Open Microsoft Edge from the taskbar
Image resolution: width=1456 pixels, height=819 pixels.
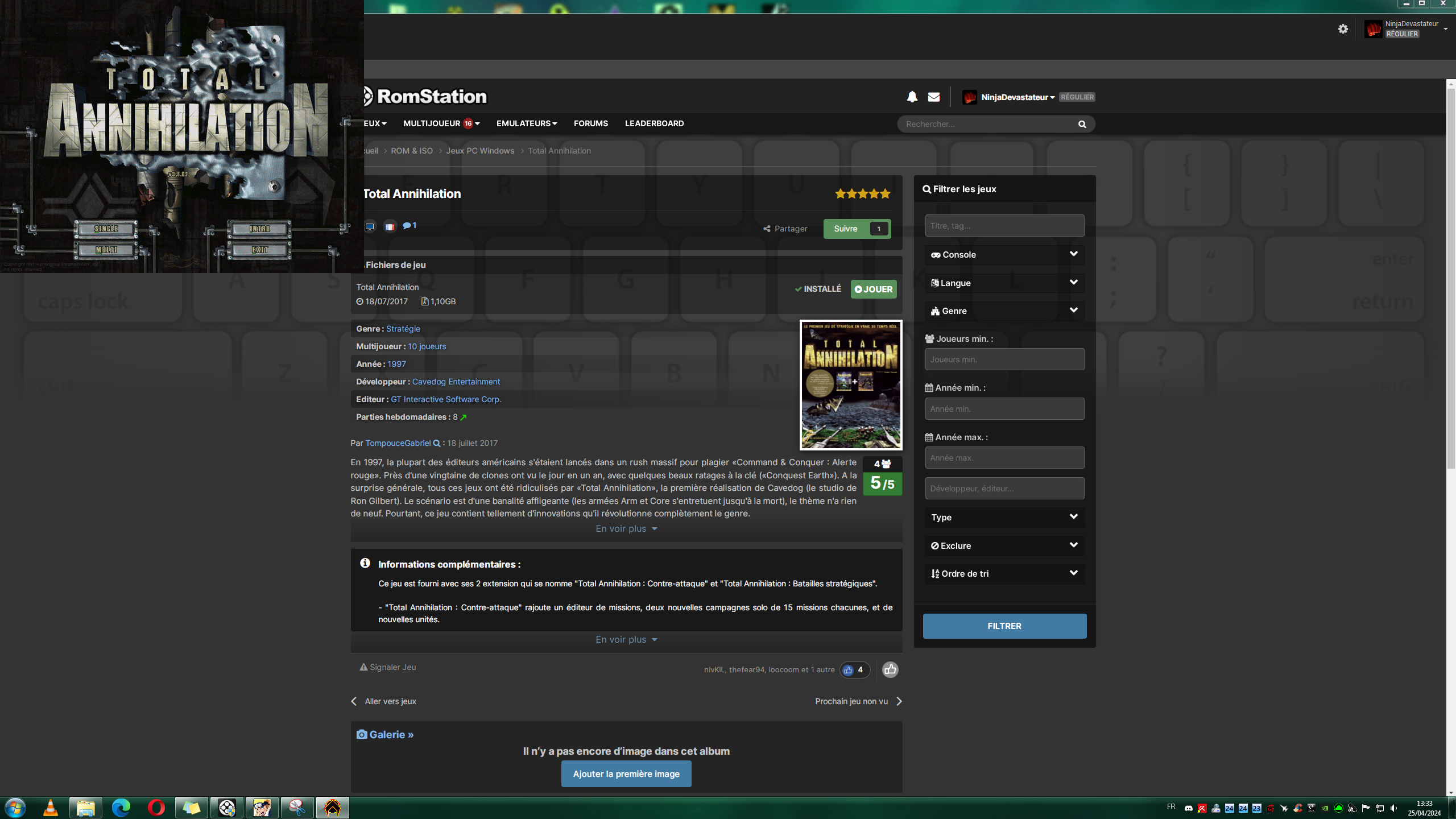click(121, 808)
